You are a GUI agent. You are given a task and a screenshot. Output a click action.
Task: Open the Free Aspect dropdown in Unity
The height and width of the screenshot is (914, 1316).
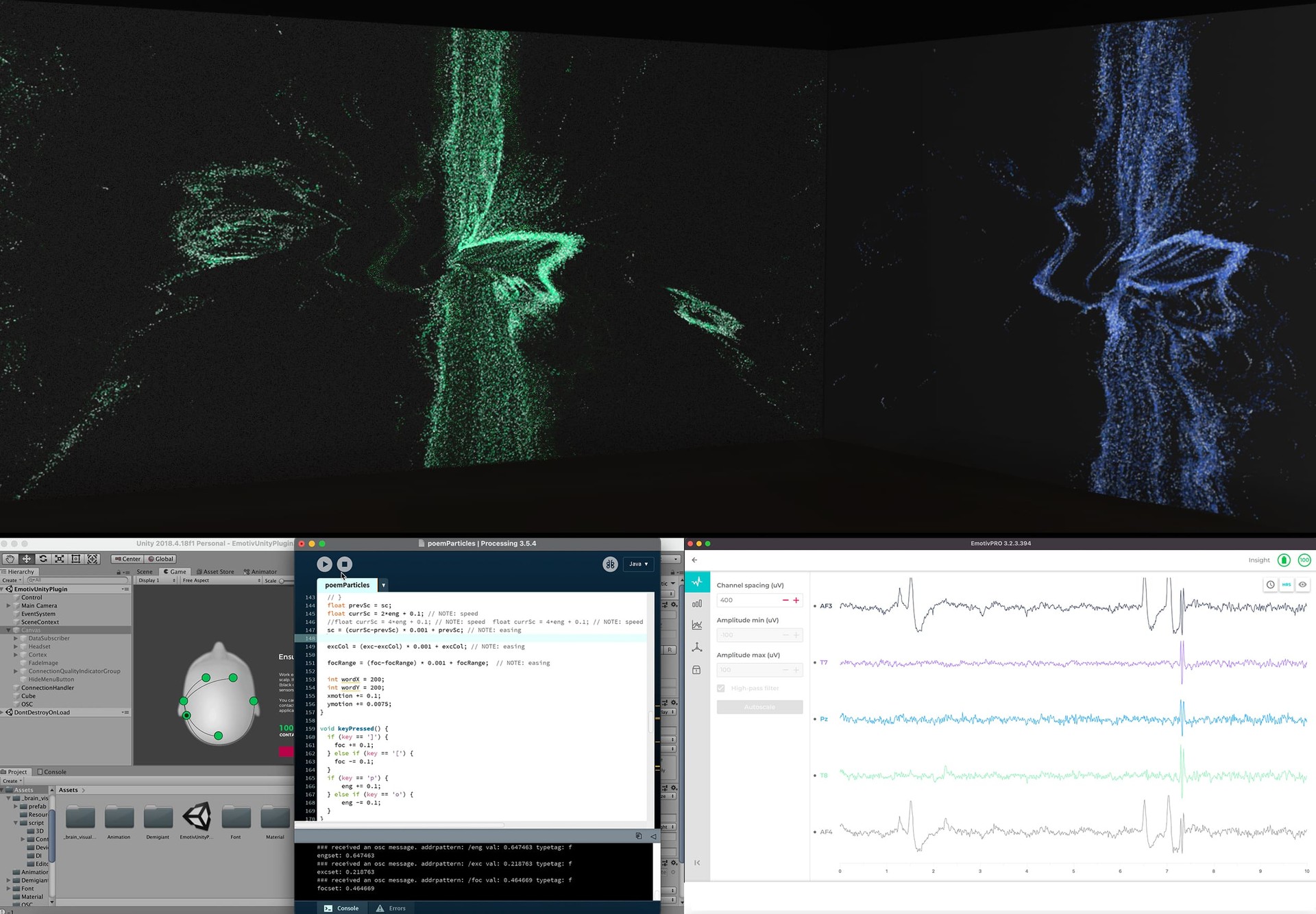point(221,580)
